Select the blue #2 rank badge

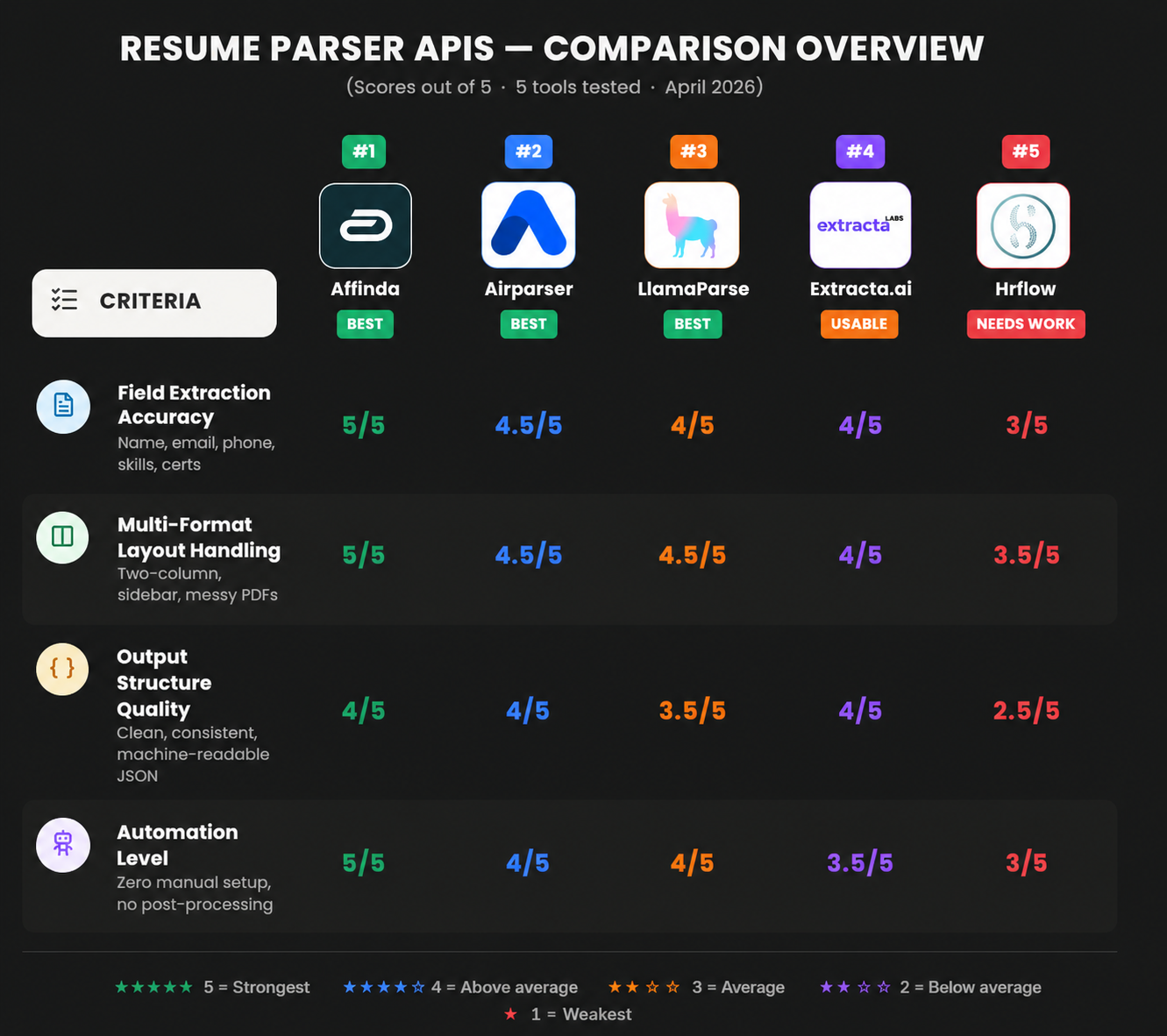[529, 152]
